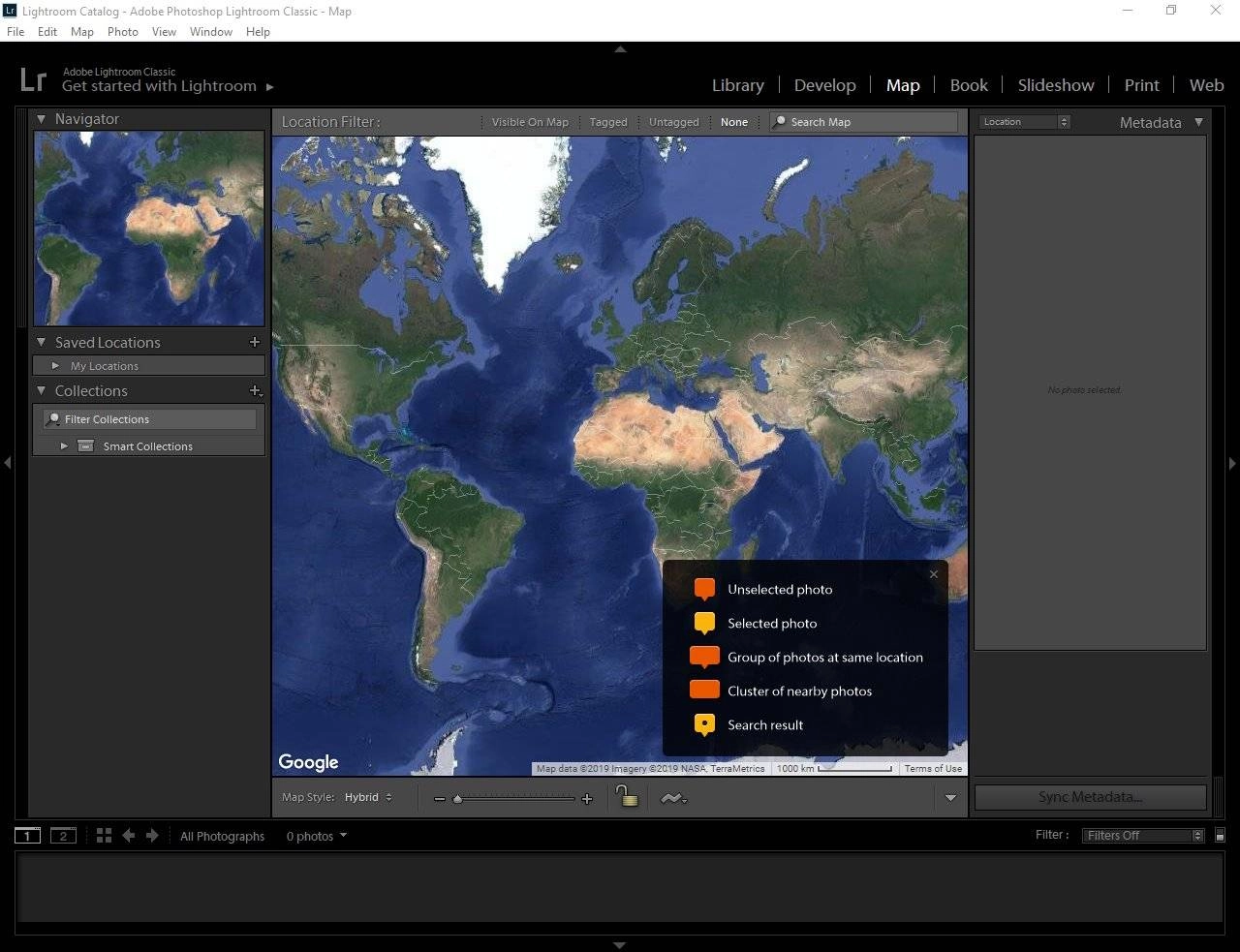Hide the top module picker panel
1240x952 pixels.
coord(620,48)
